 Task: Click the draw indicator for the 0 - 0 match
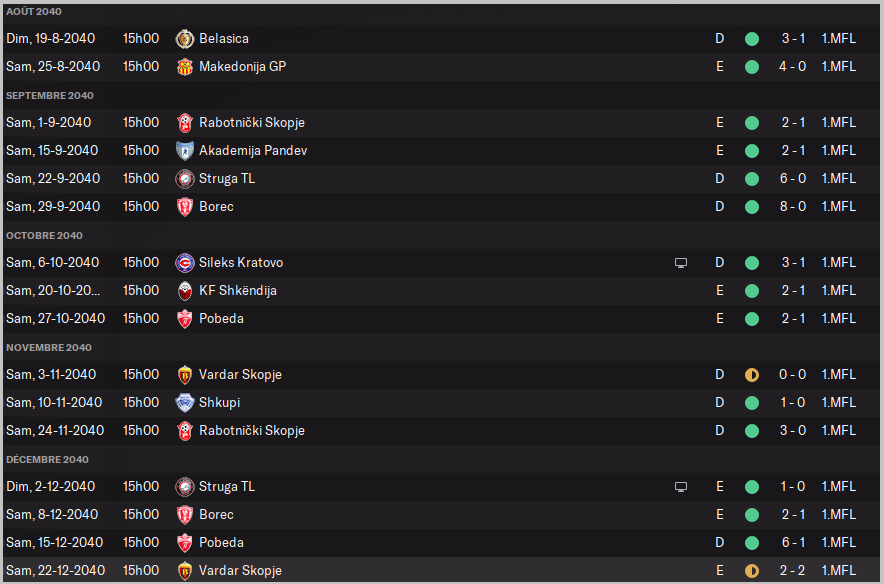[752, 375]
